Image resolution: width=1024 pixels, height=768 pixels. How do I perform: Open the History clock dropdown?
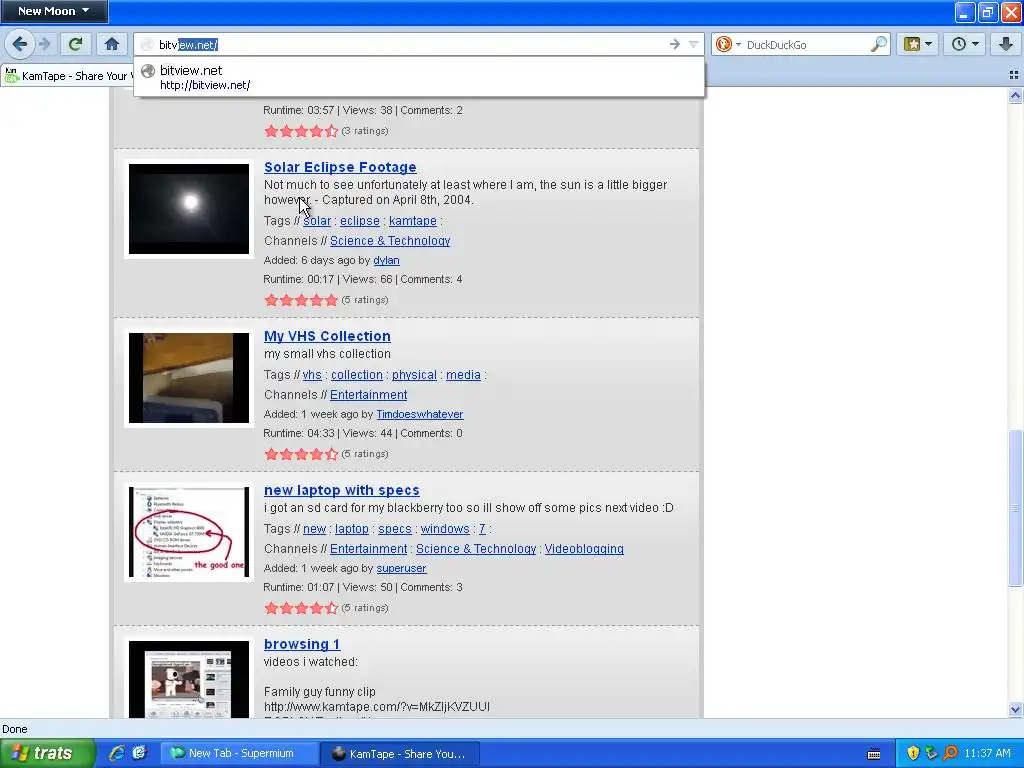coord(965,44)
